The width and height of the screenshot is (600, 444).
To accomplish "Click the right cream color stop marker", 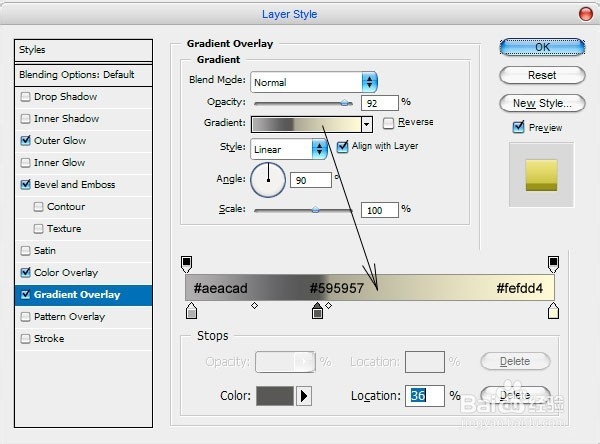I will (x=553, y=313).
